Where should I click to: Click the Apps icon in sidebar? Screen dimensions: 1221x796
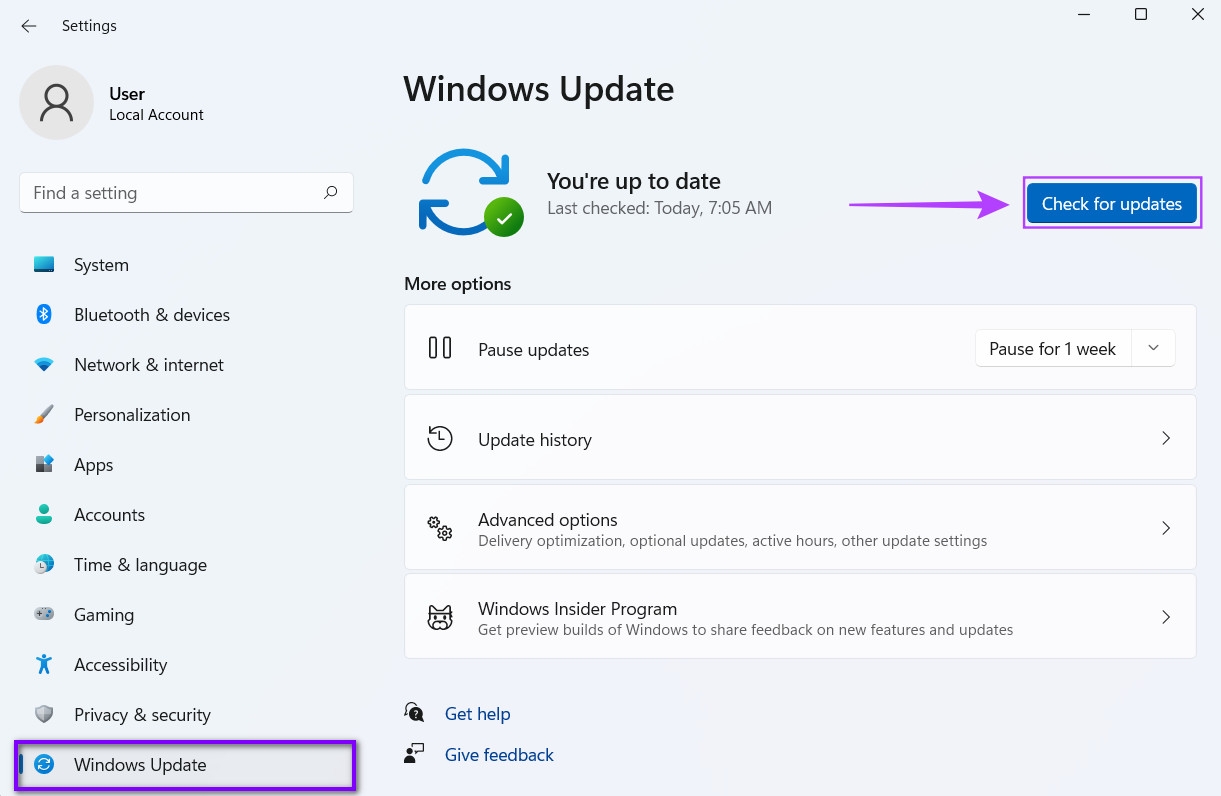(44, 465)
